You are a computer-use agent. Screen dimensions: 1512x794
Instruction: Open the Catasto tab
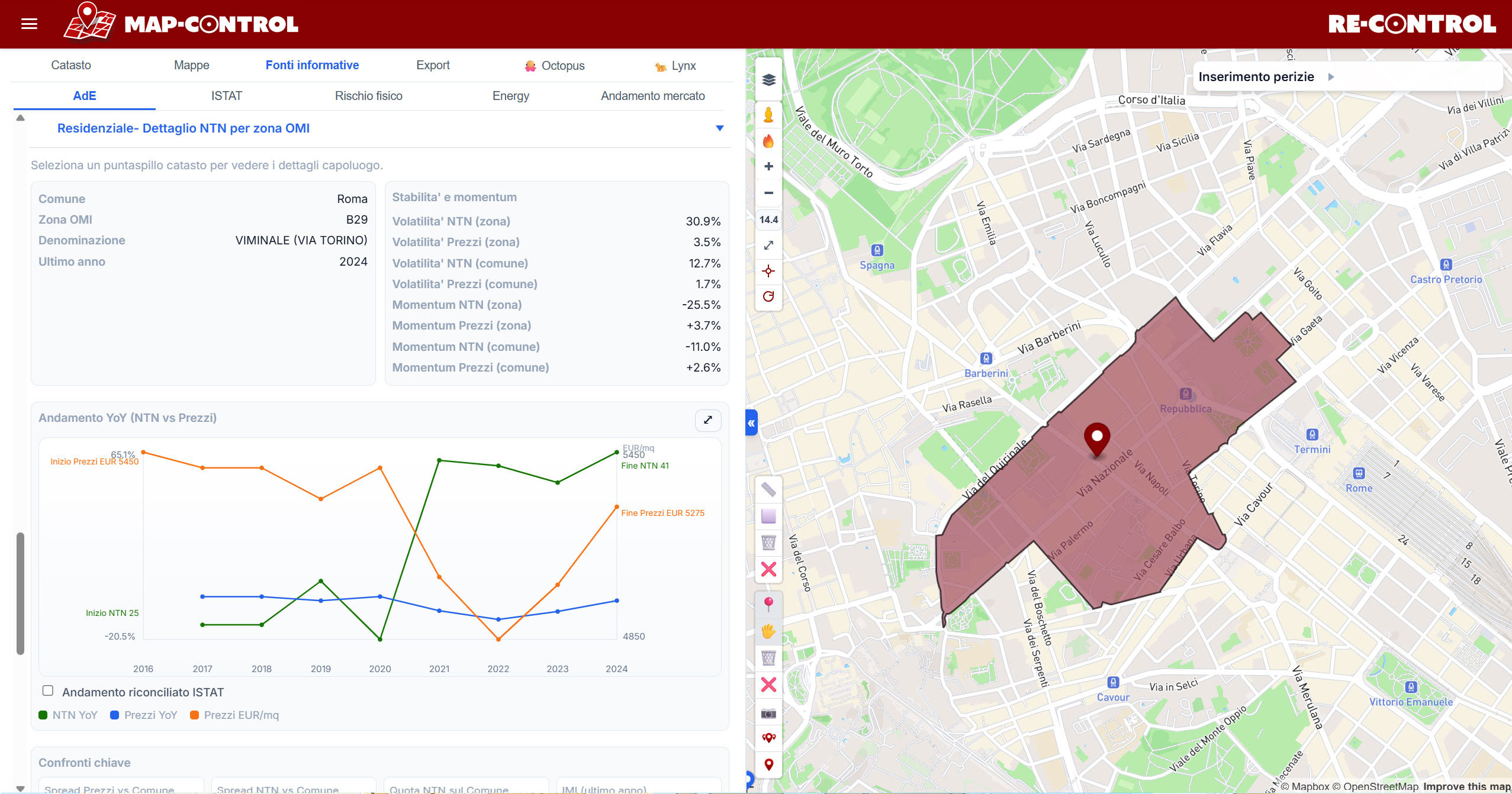(71, 65)
